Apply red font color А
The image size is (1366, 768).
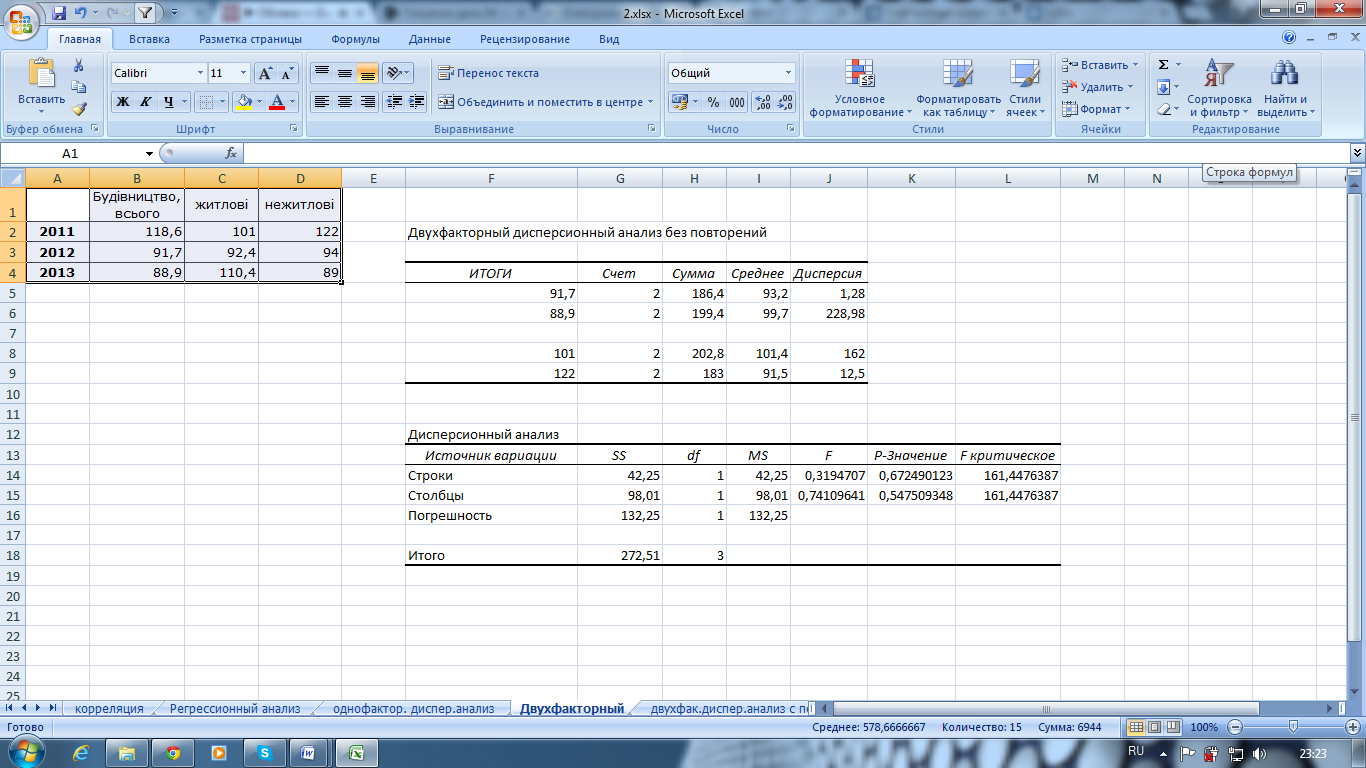click(277, 102)
